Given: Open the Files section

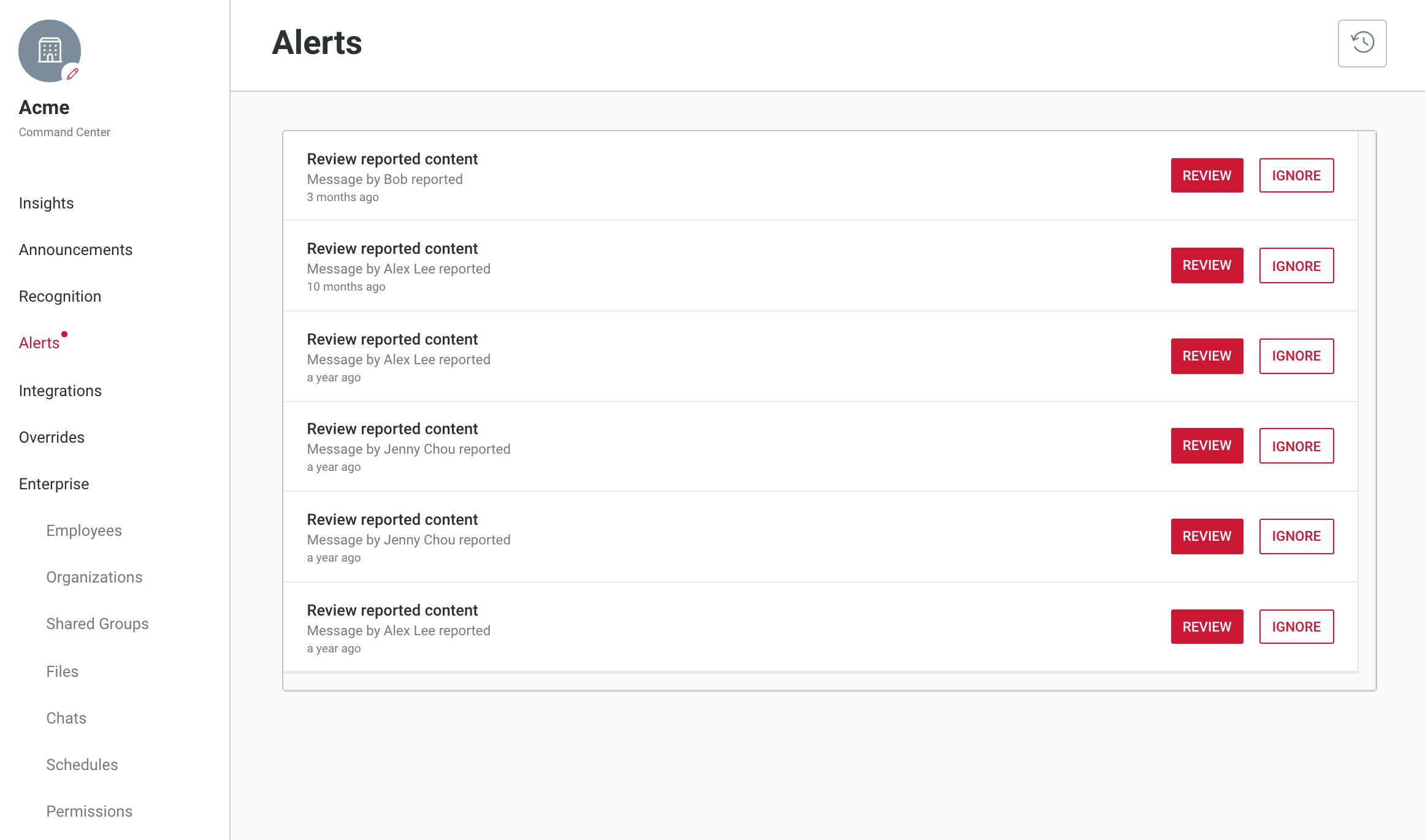Looking at the screenshot, I should point(62,671).
